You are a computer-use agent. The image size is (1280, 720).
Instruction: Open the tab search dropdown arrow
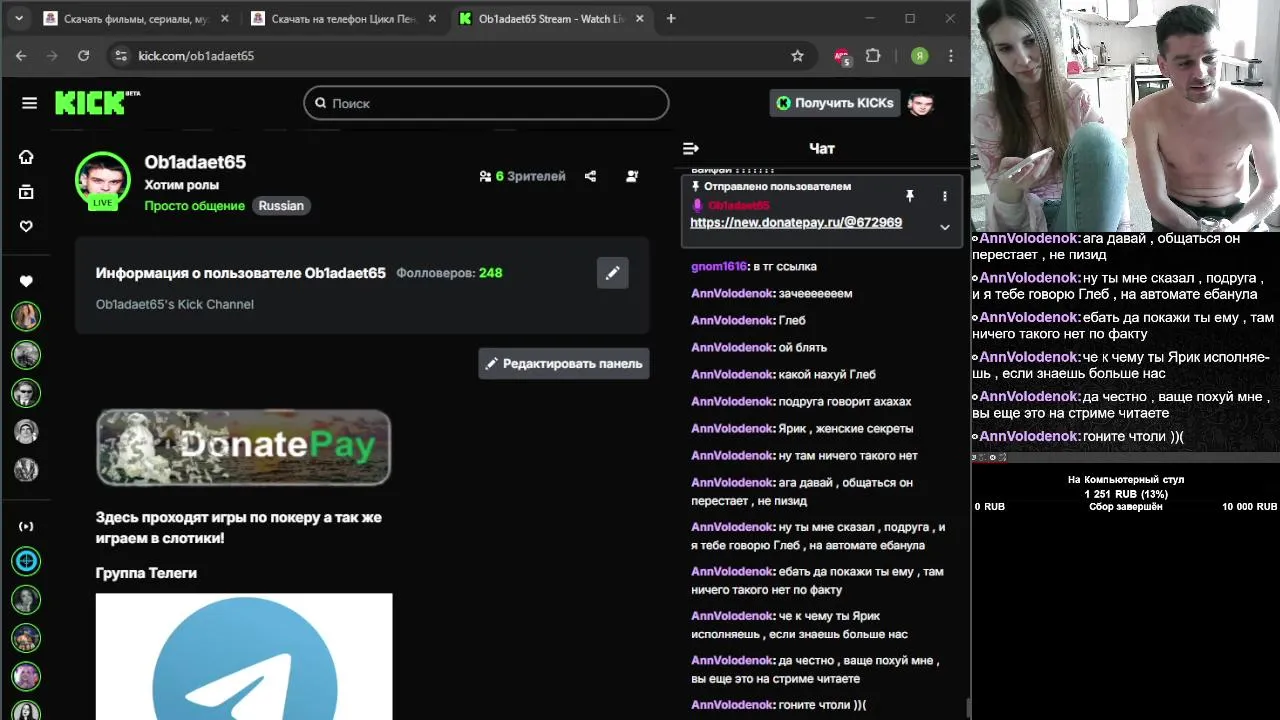pos(19,18)
